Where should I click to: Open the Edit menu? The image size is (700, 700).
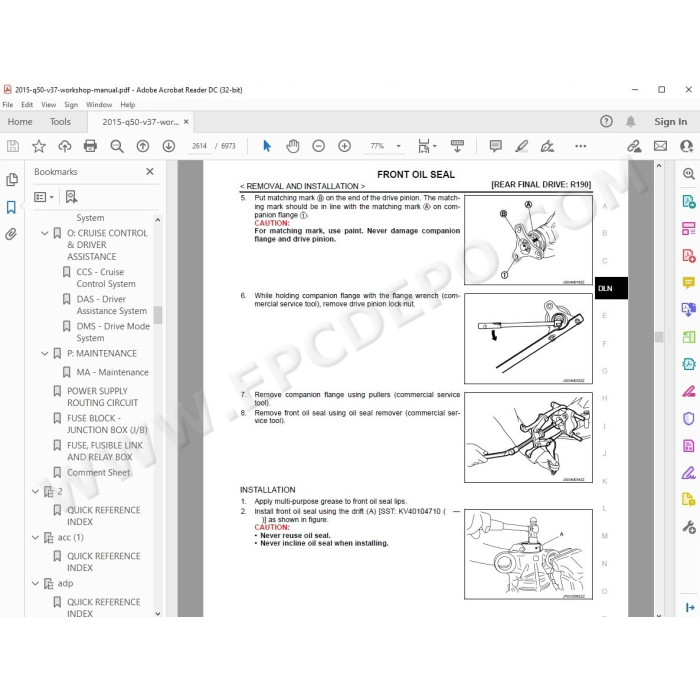point(27,104)
